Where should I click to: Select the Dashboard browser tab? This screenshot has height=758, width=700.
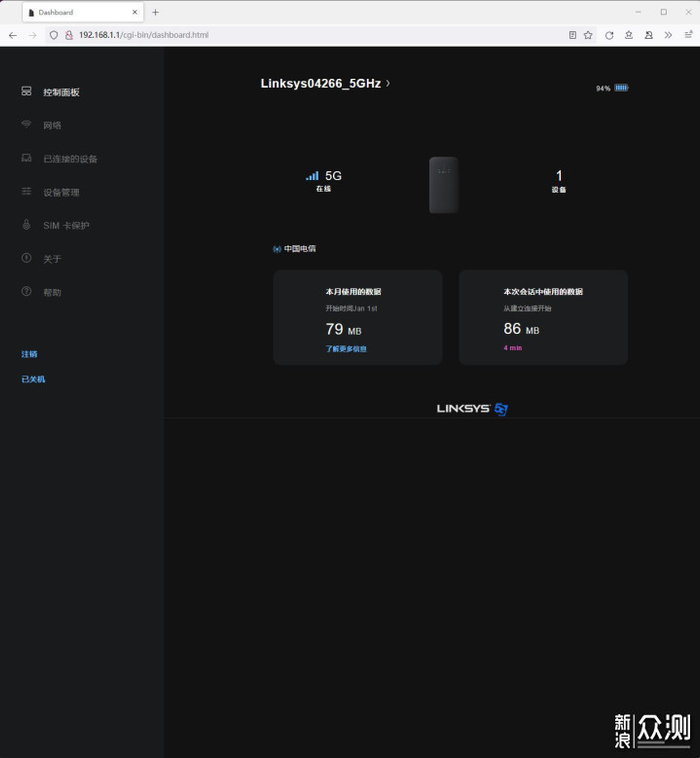tap(82, 13)
